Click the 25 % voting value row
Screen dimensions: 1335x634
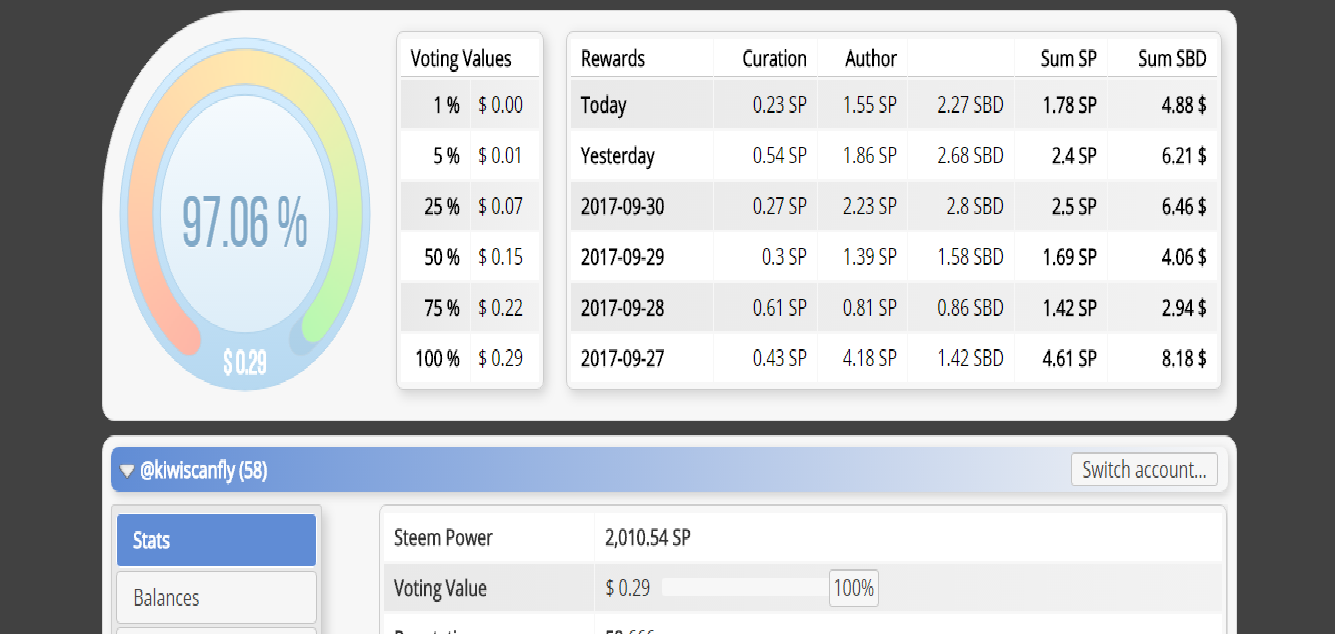click(470, 207)
